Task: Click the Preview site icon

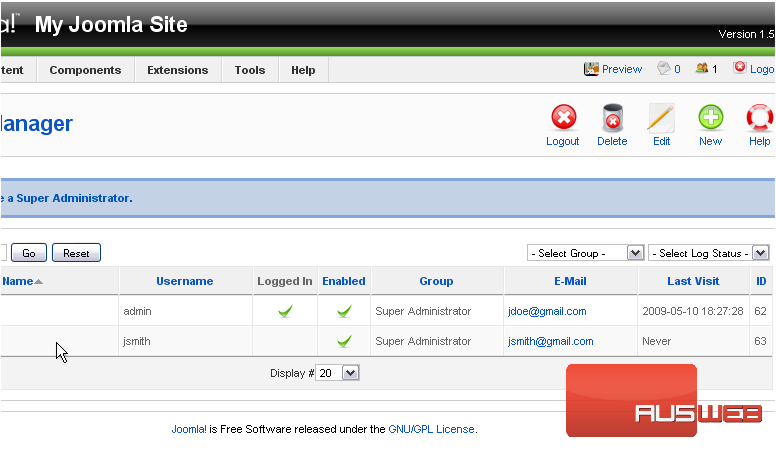Action: 592,69
